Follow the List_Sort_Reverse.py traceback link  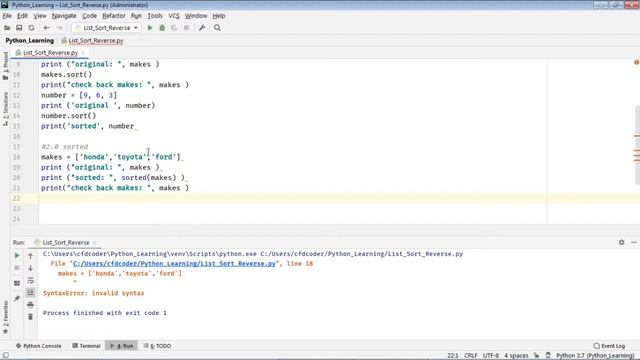point(174,264)
